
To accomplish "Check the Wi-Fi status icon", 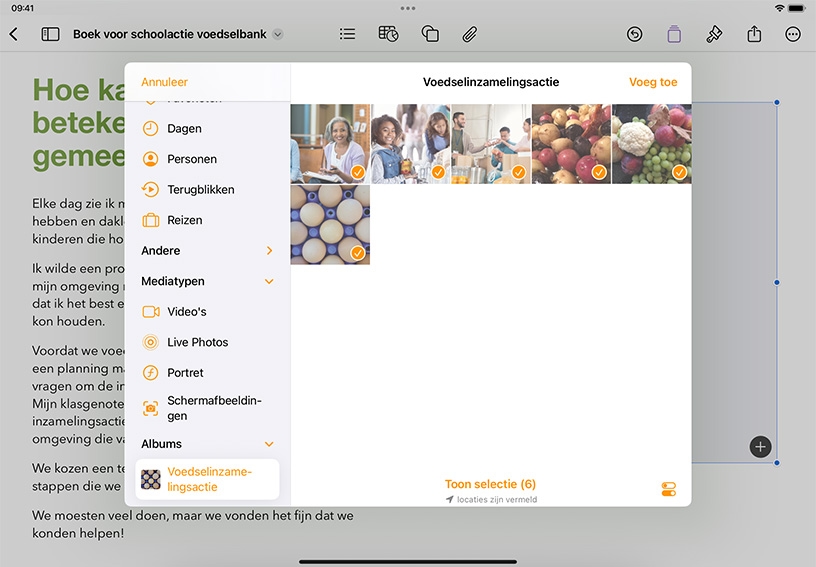I will [779, 8].
